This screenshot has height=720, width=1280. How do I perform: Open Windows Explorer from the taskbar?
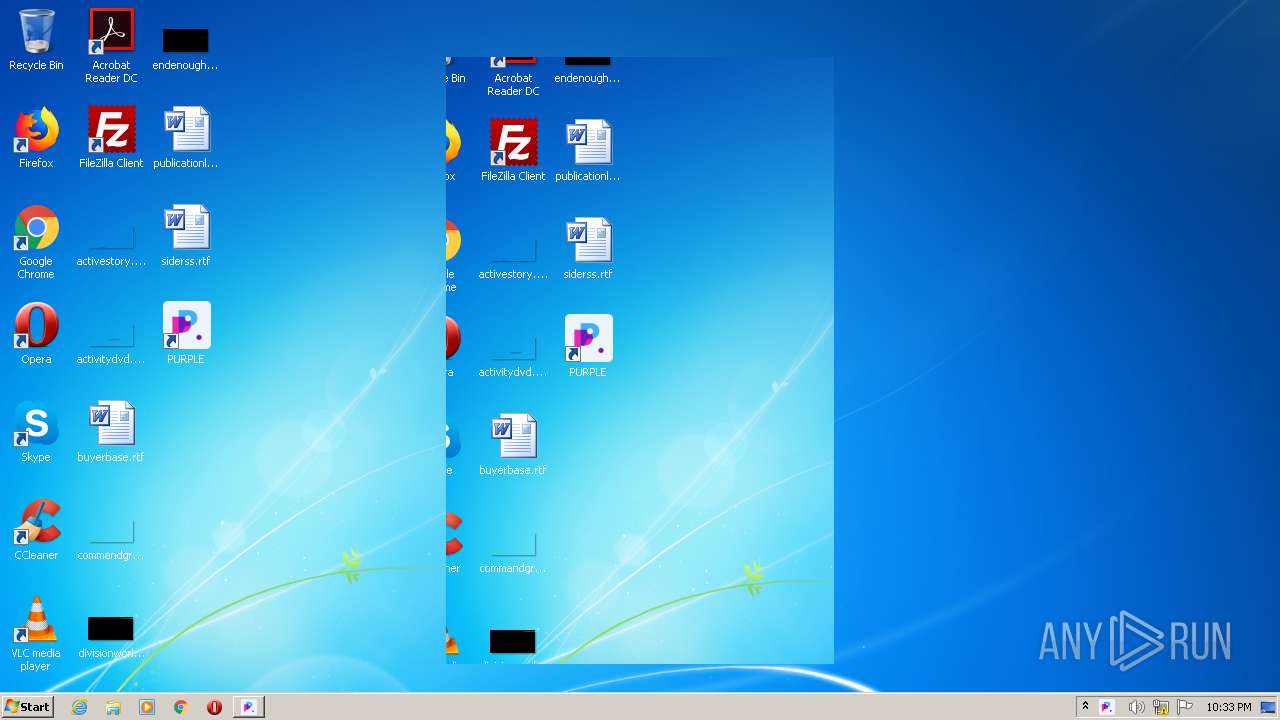pos(113,707)
